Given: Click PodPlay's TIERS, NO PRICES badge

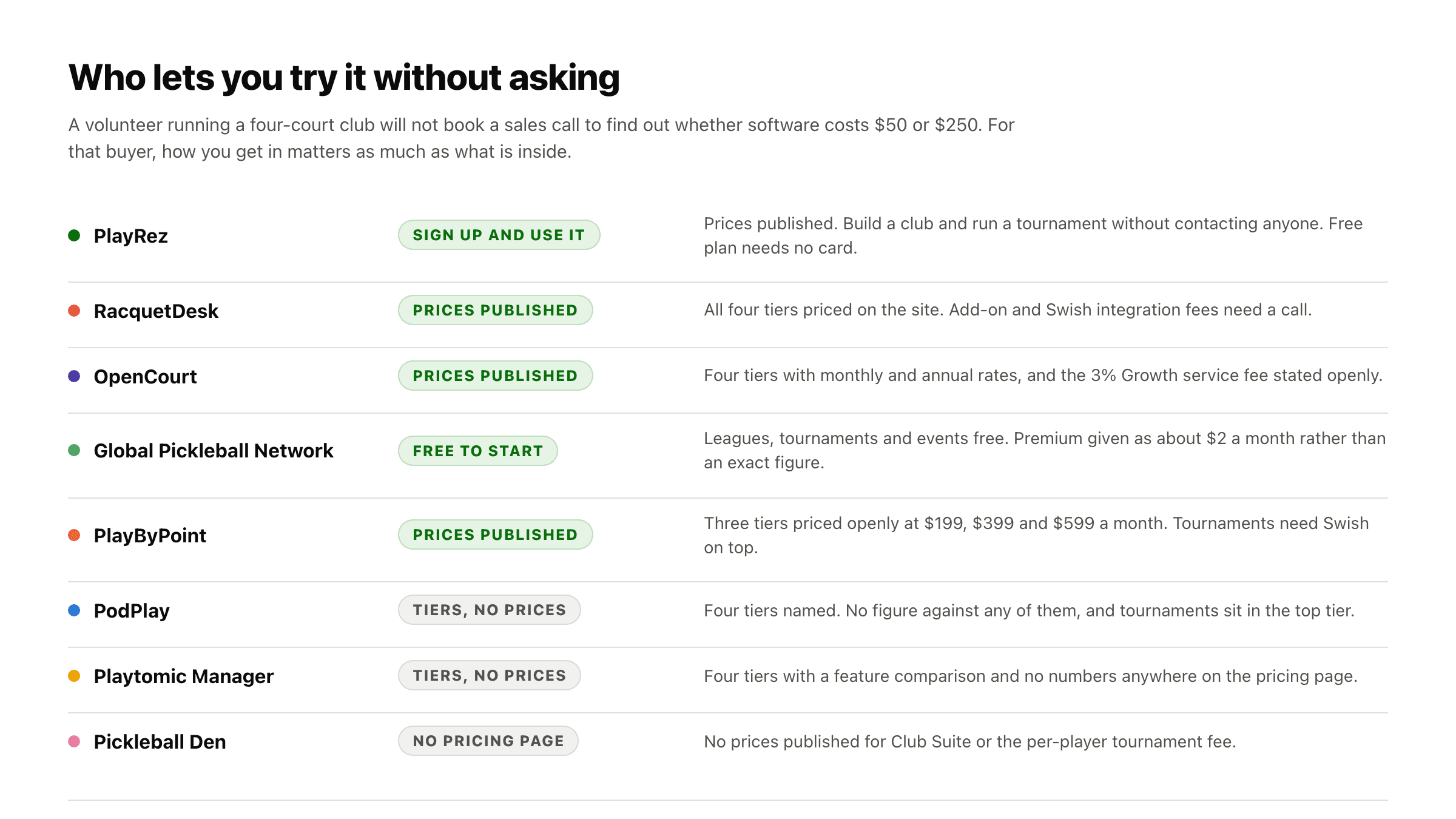Looking at the screenshot, I should 489,610.
